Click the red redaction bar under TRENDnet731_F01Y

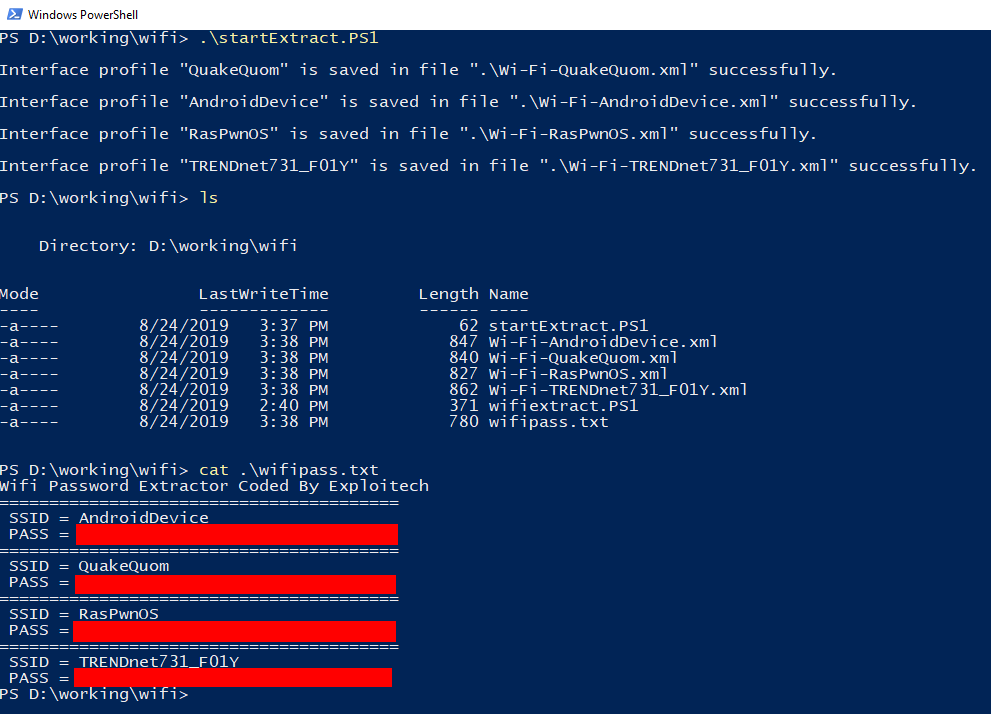pos(233,677)
